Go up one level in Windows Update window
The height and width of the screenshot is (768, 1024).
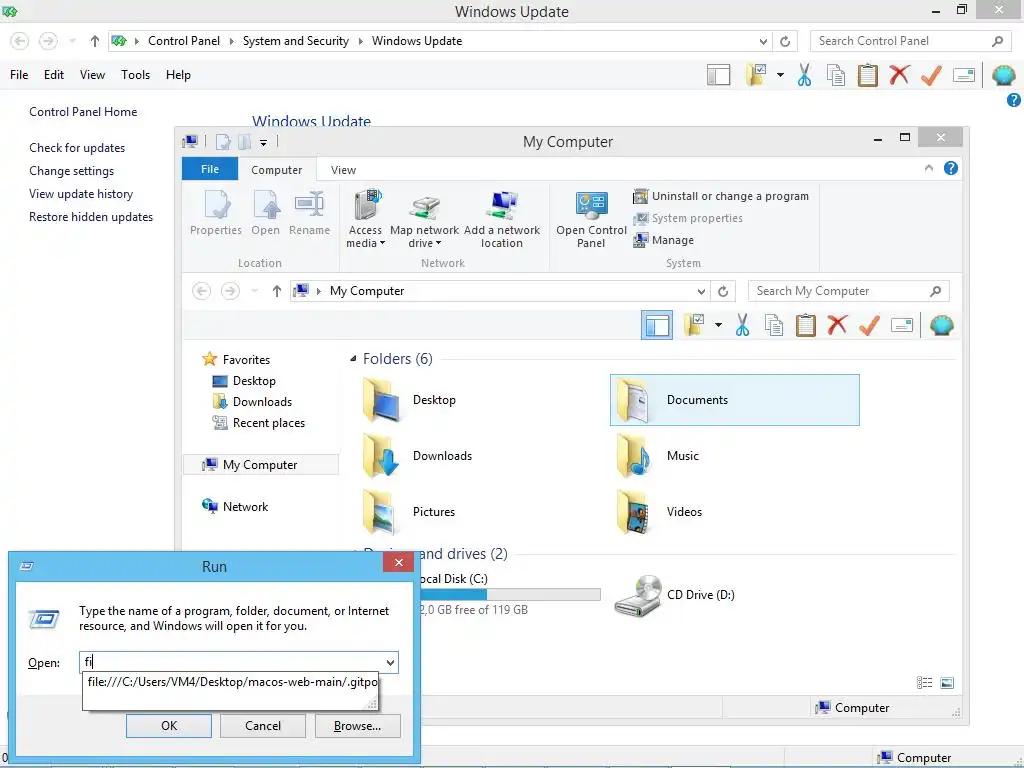click(x=95, y=41)
